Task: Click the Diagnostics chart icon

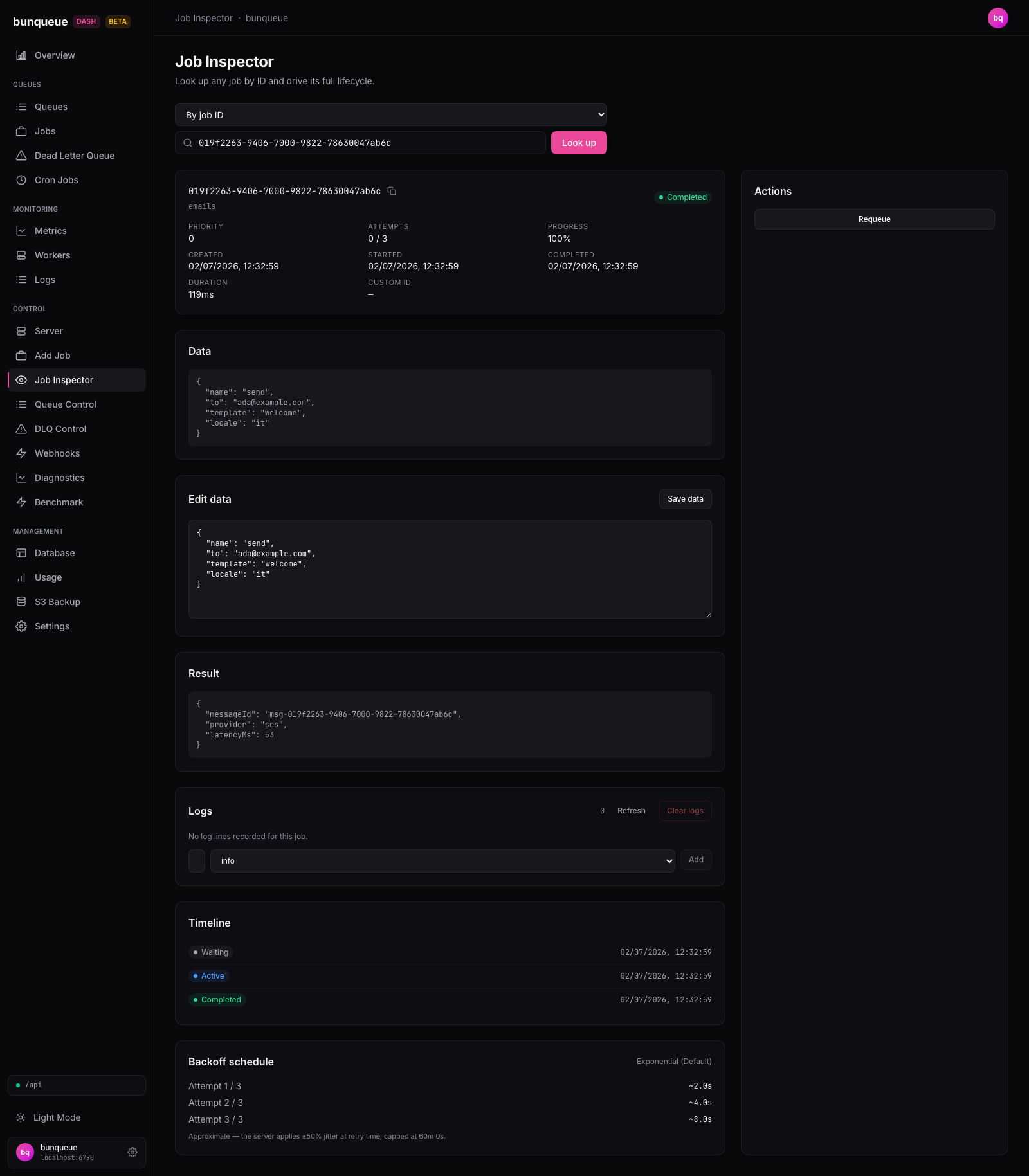Action: click(x=21, y=478)
